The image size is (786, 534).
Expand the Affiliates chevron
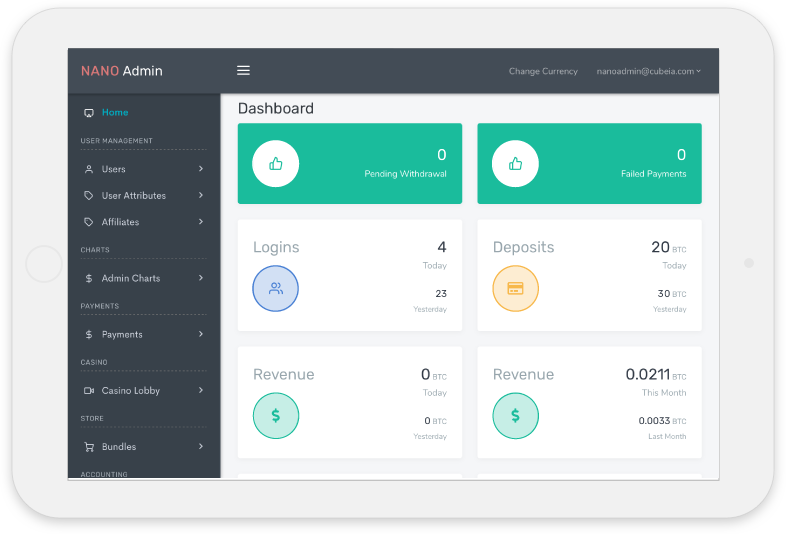(x=201, y=221)
